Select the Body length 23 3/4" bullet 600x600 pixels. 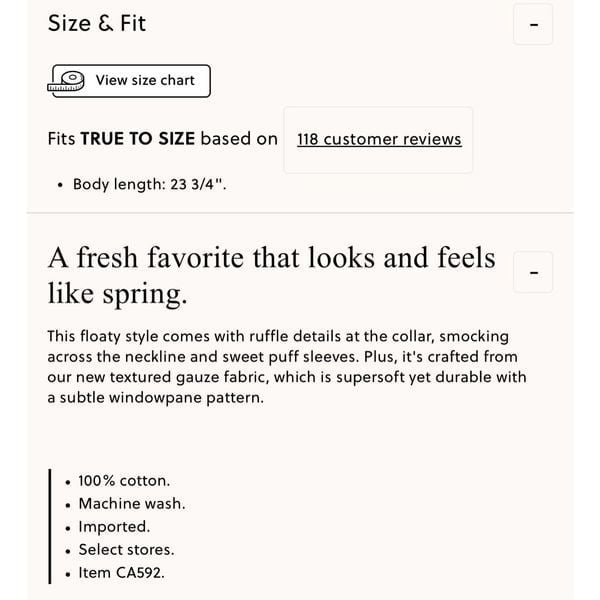150,184
